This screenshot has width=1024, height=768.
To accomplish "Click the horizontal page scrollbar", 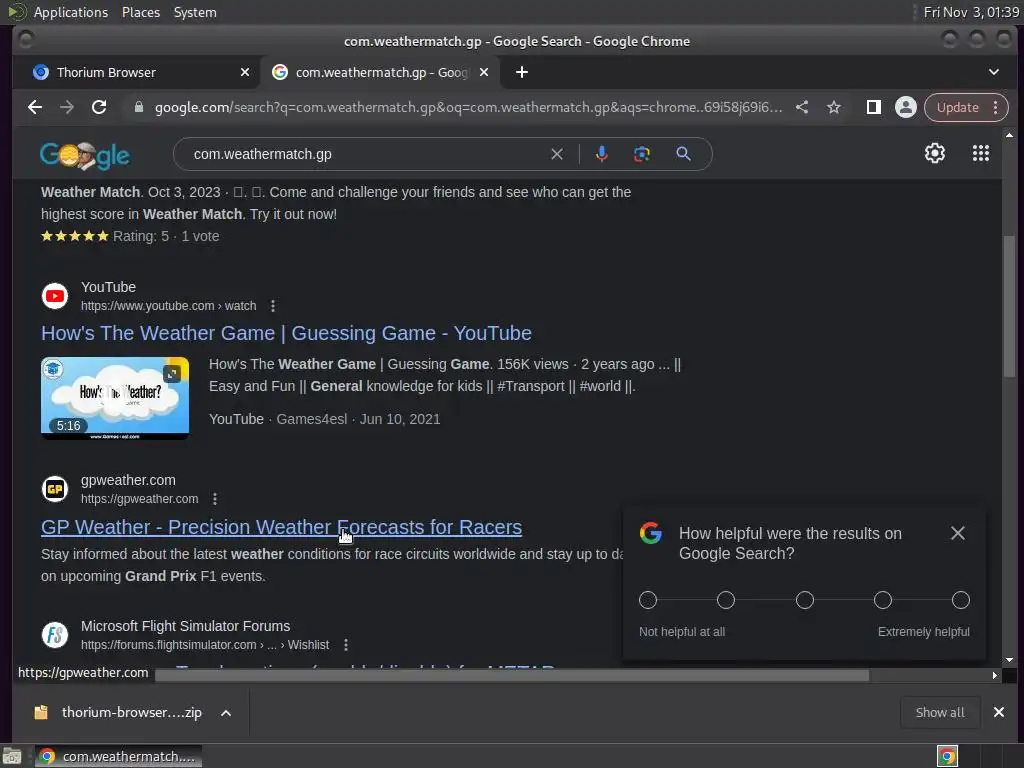I will tap(512, 675).
